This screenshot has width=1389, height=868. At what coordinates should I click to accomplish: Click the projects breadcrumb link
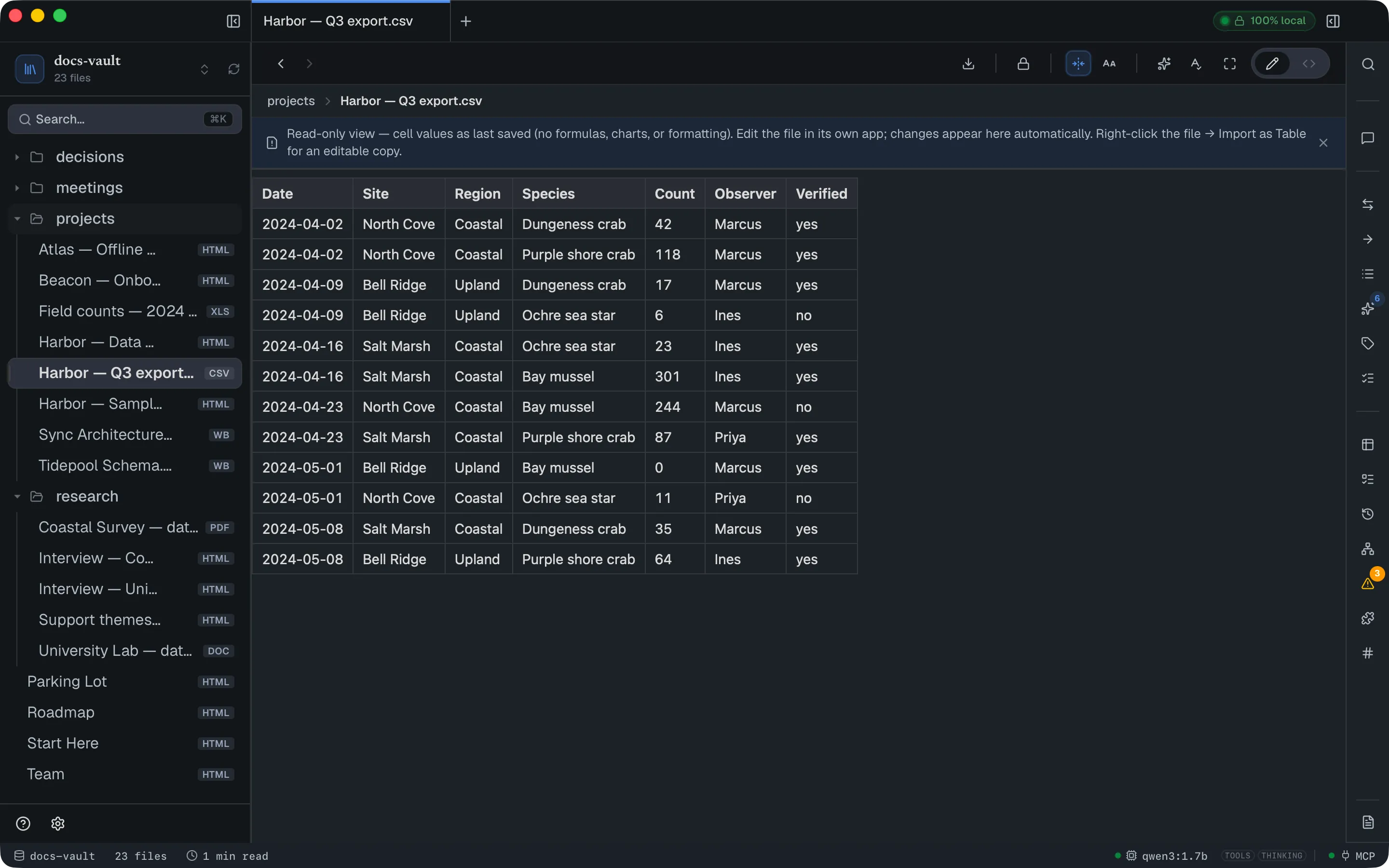tap(291, 101)
